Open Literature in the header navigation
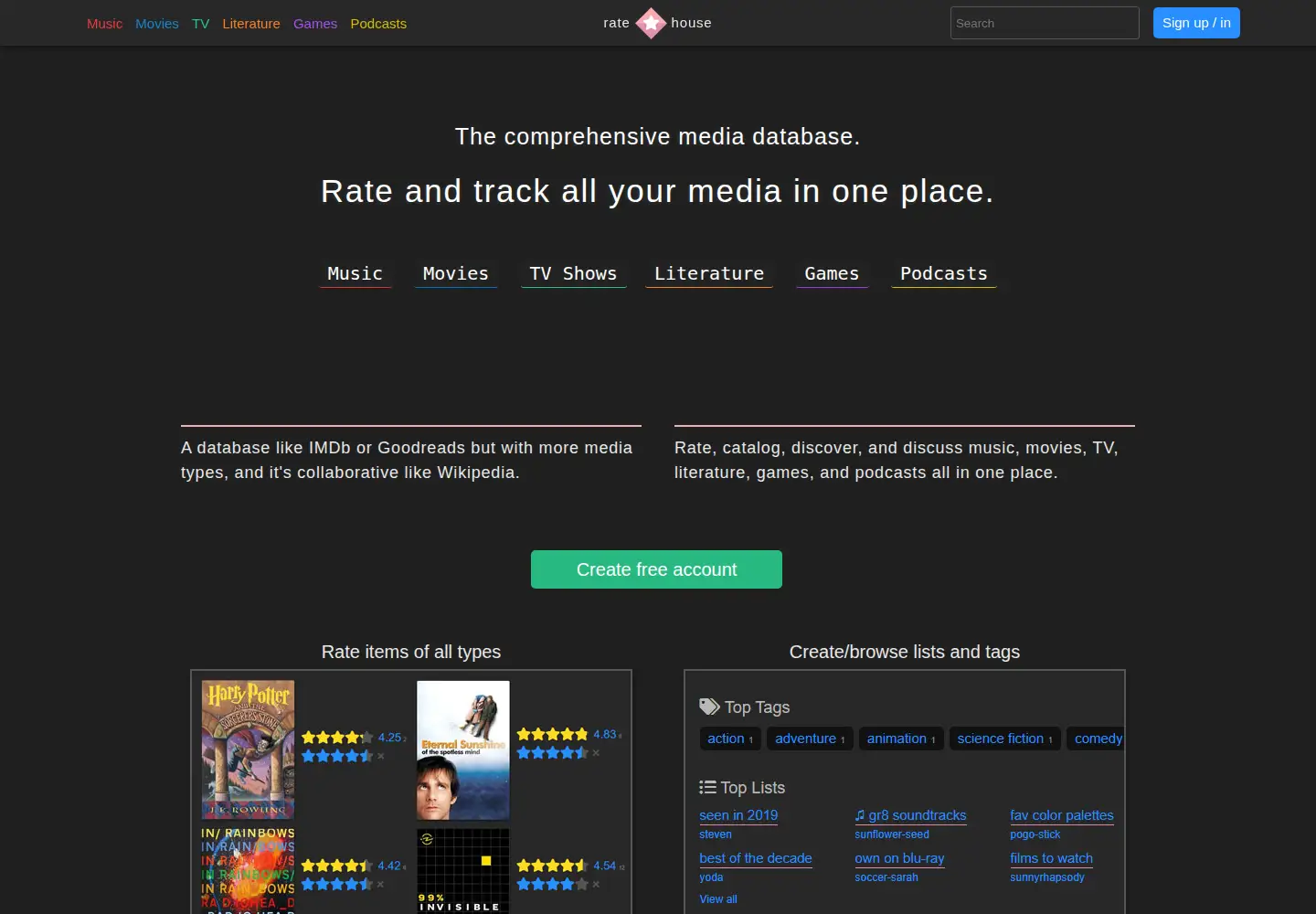This screenshot has height=914, width=1316. pos(251,24)
